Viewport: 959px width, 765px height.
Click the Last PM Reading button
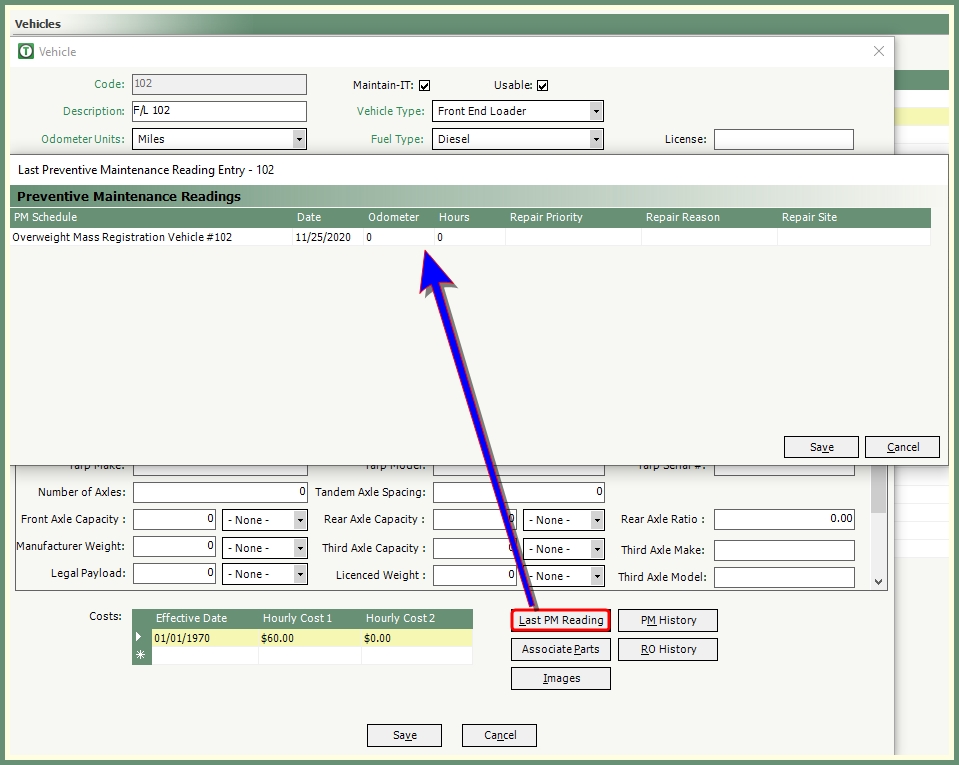coord(560,620)
